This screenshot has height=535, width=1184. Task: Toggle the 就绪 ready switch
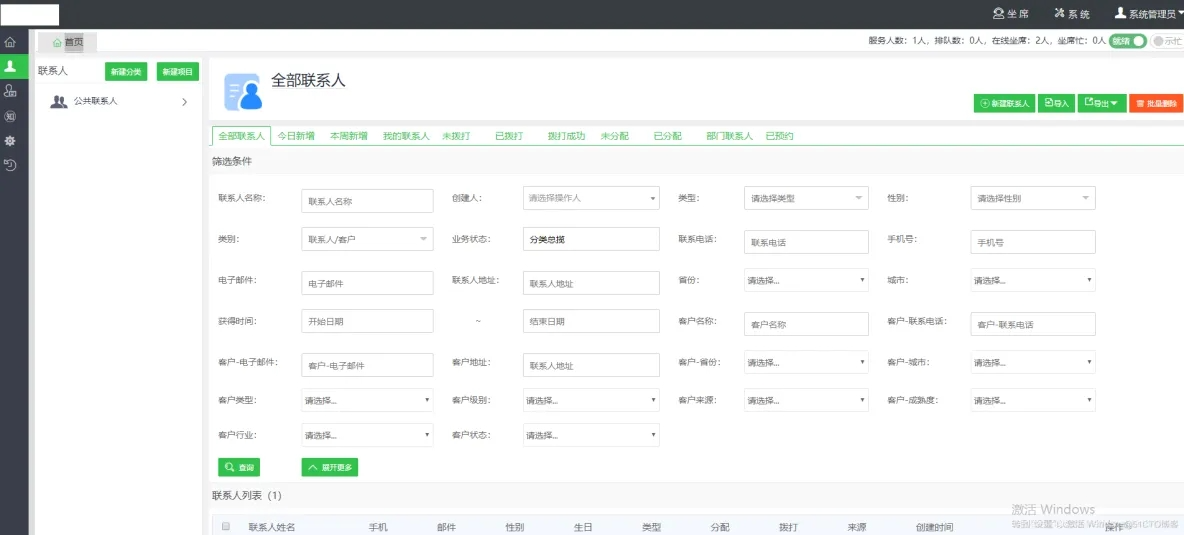(1128, 42)
